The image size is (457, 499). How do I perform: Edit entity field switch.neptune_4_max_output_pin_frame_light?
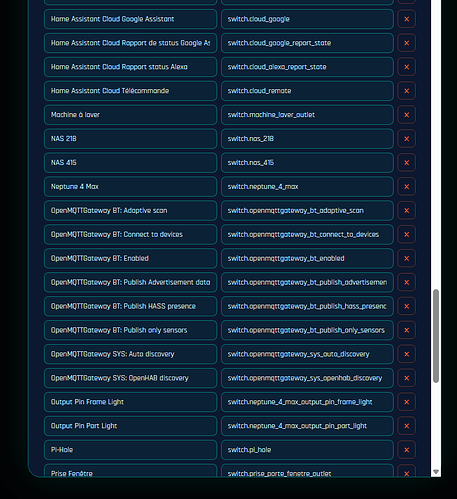click(307, 402)
